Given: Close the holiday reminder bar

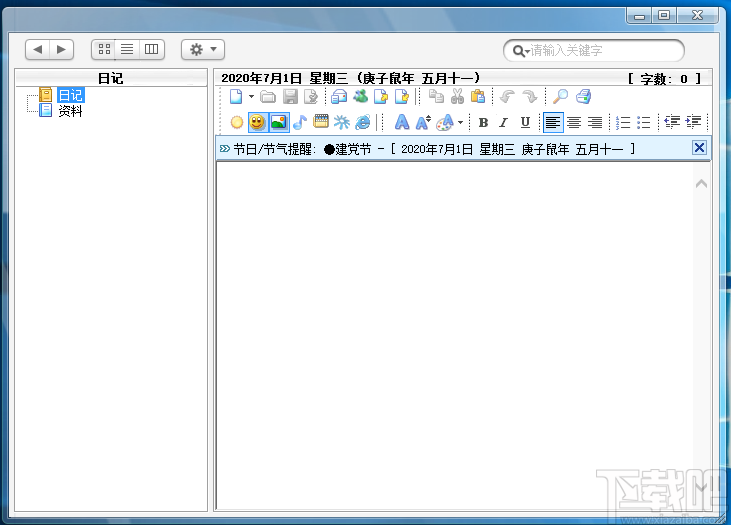Looking at the screenshot, I should click(x=699, y=148).
